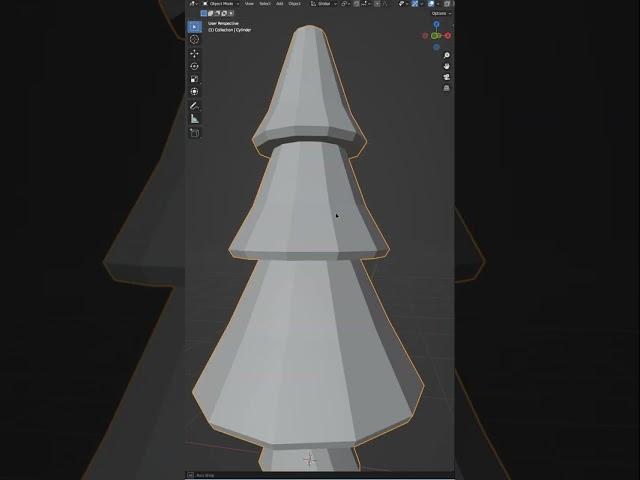Click the bottom cone of the tree
This screenshot has height=480, width=640.
[308, 351]
